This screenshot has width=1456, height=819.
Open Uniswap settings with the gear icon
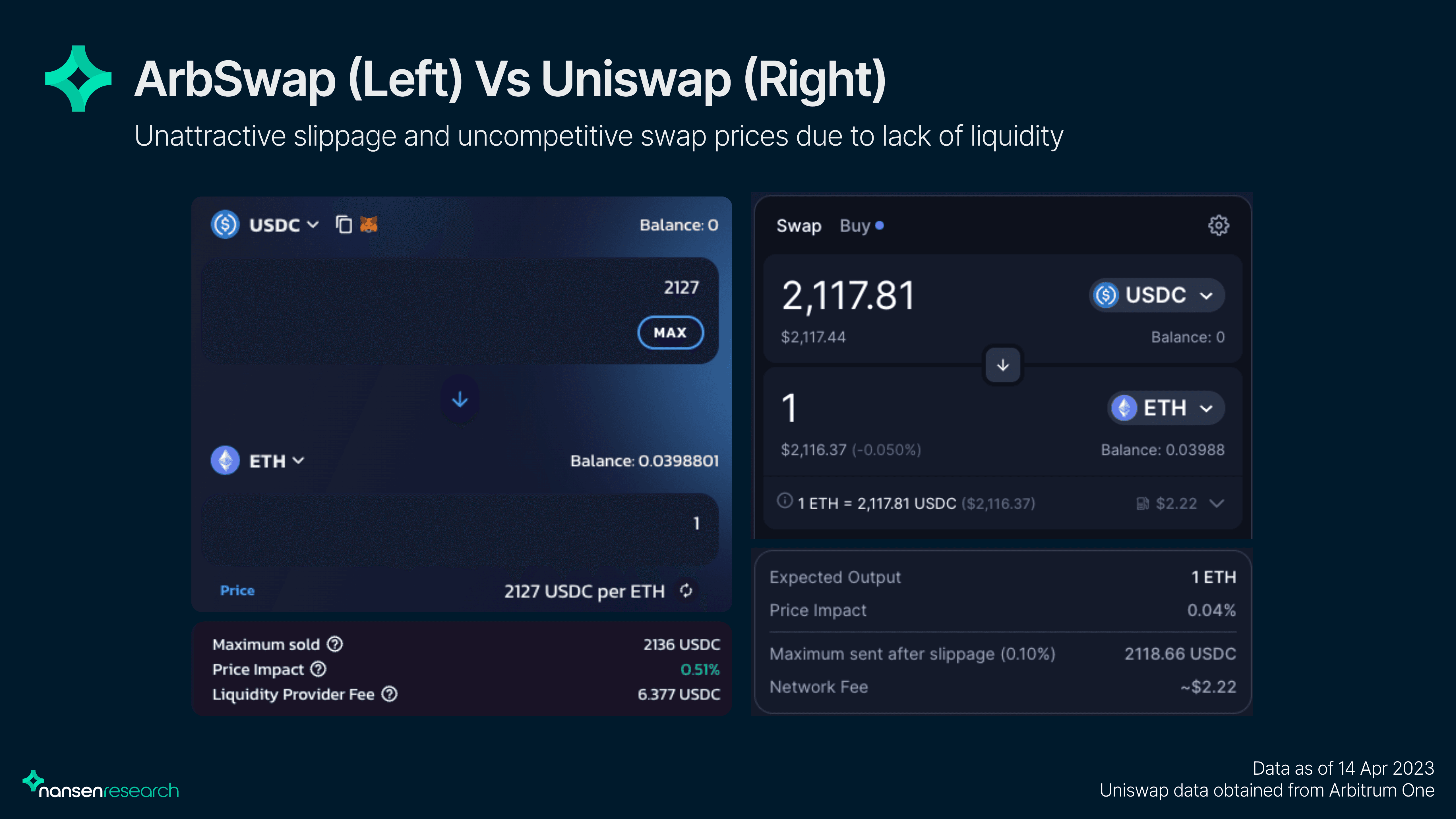click(1219, 225)
